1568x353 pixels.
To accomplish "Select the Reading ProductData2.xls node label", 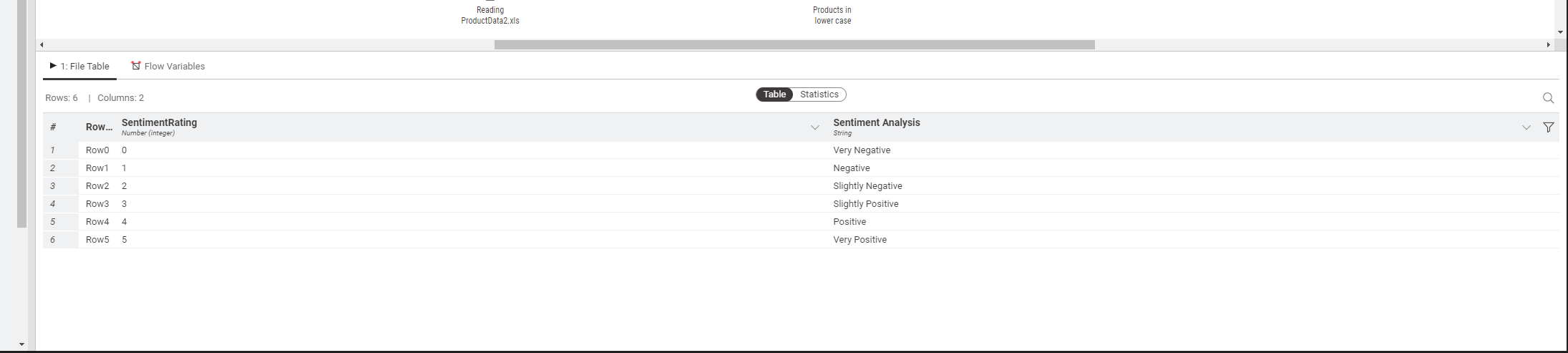I will [490, 15].
